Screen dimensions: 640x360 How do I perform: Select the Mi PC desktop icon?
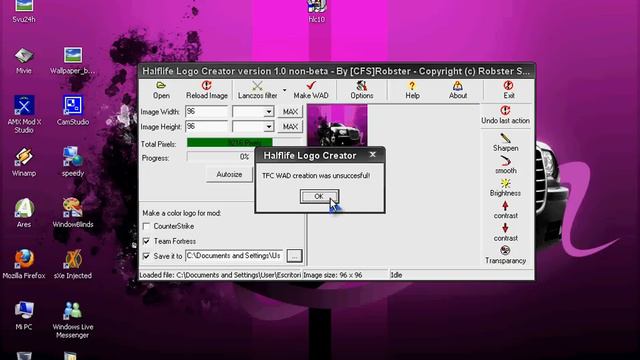(x=24, y=316)
